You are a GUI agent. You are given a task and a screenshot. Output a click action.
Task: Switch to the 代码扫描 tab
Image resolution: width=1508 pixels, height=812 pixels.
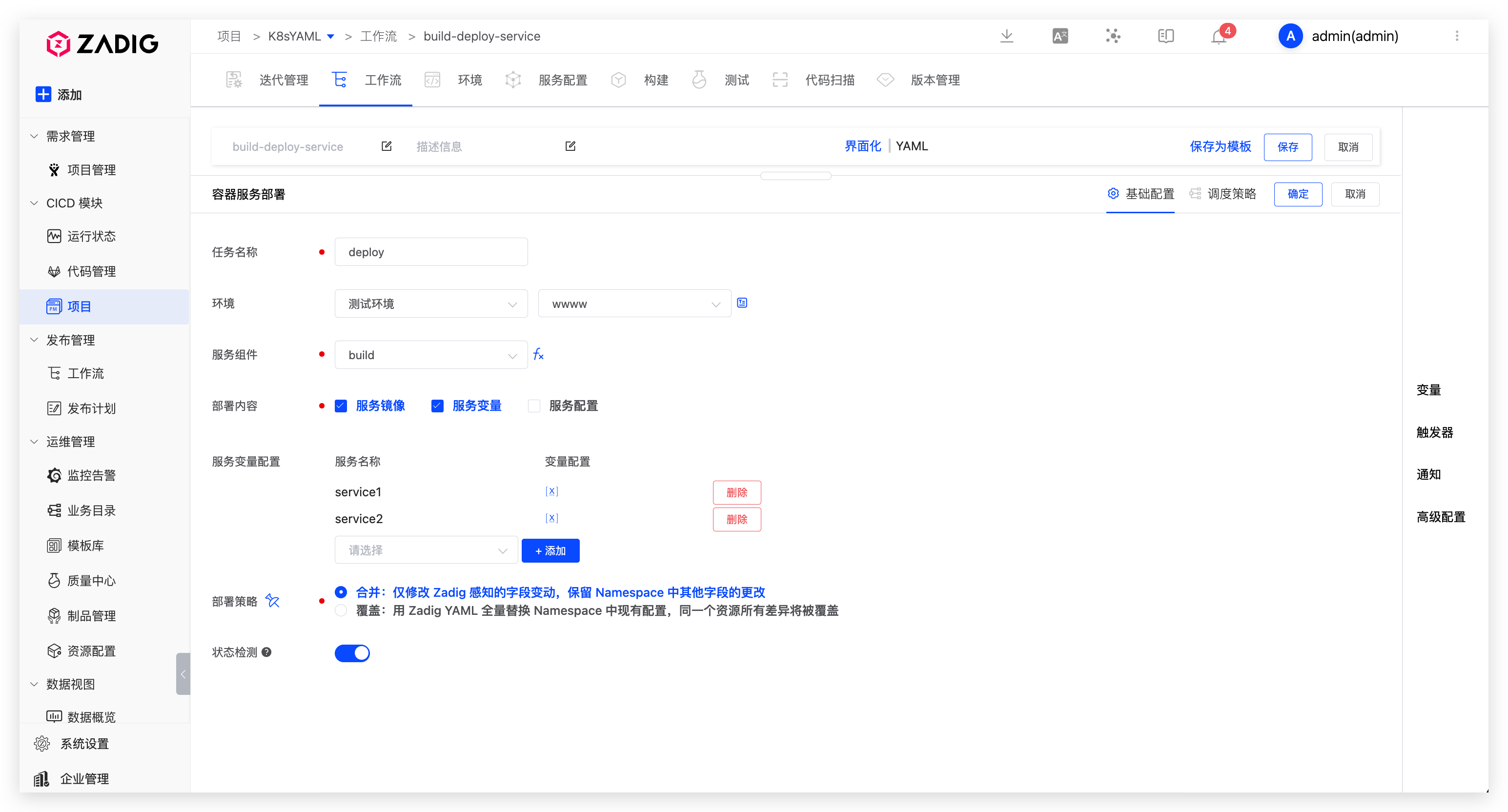(813, 80)
